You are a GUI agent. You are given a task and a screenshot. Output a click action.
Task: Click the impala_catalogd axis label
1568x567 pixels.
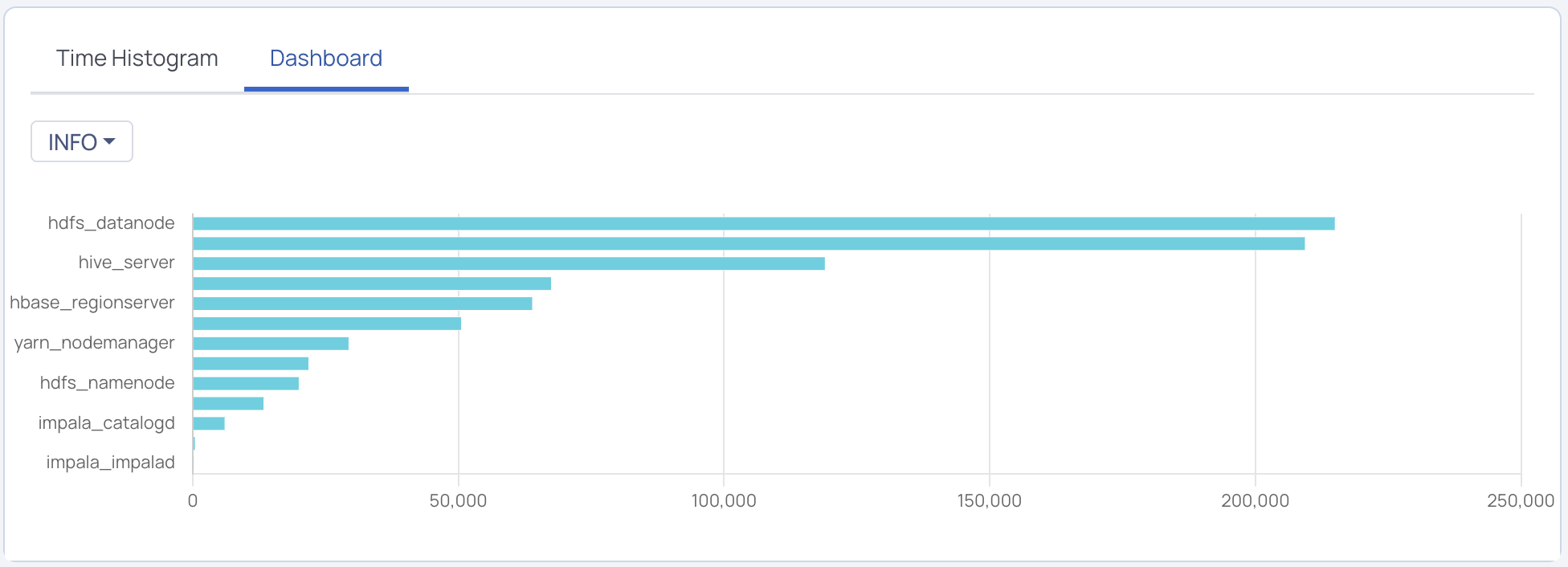point(106,423)
